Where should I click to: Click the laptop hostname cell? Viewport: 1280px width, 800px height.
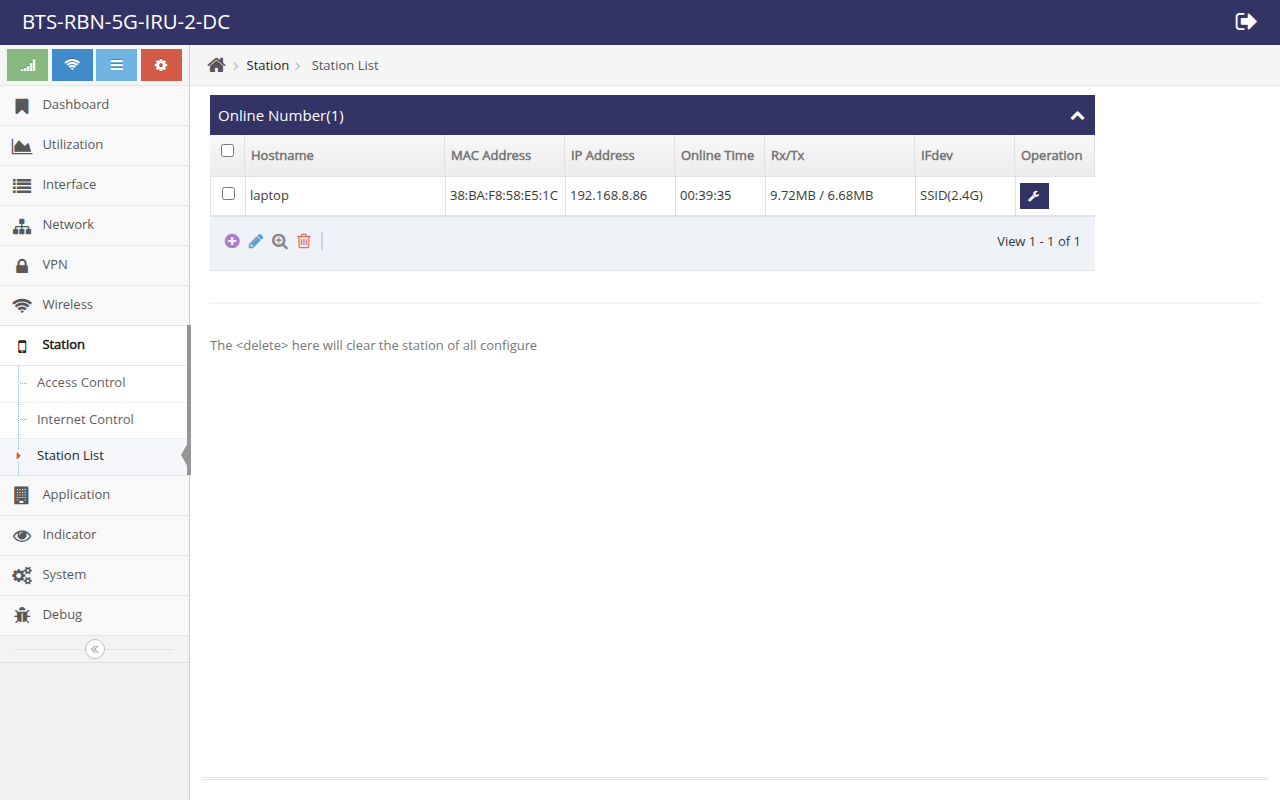[x=345, y=196]
